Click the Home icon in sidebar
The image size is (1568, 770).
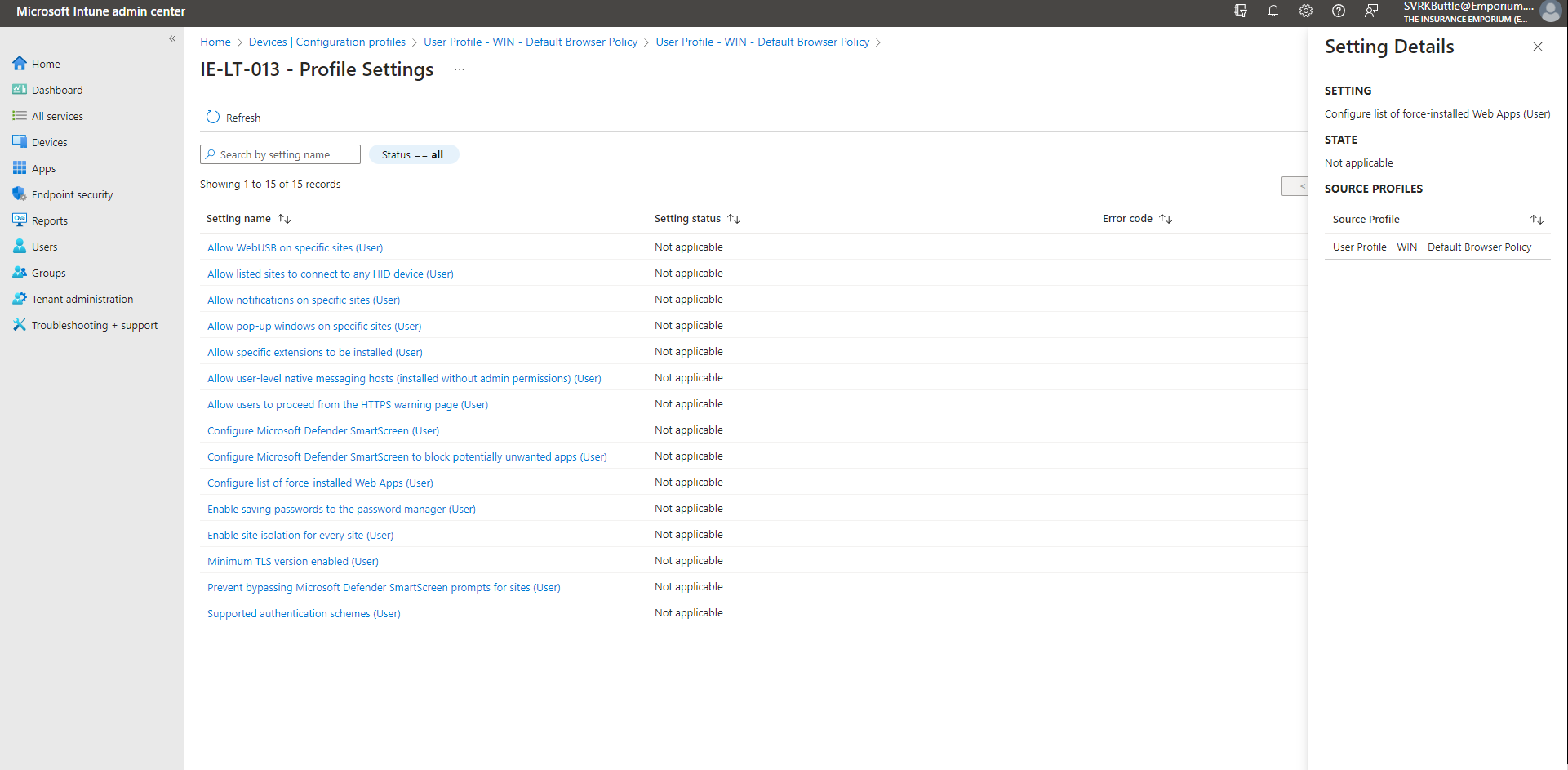20,63
